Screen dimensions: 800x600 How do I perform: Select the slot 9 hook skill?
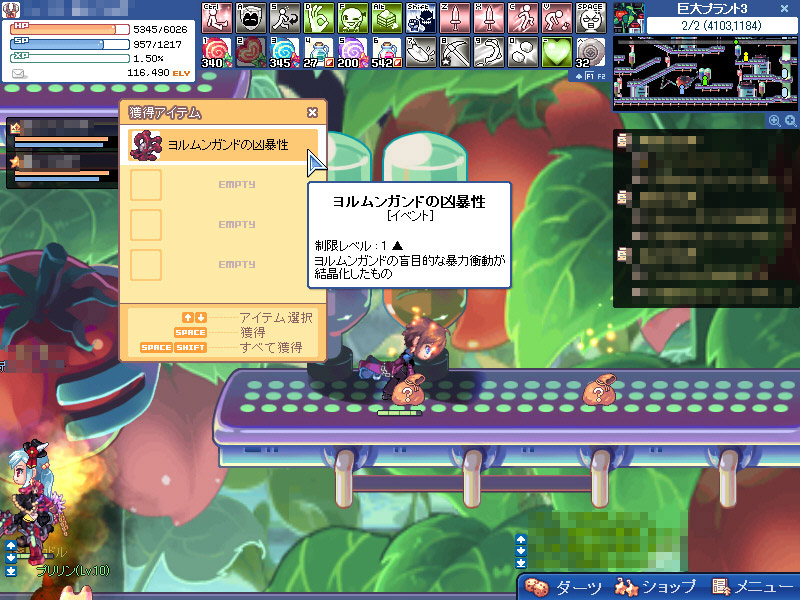tap(489, 52)
